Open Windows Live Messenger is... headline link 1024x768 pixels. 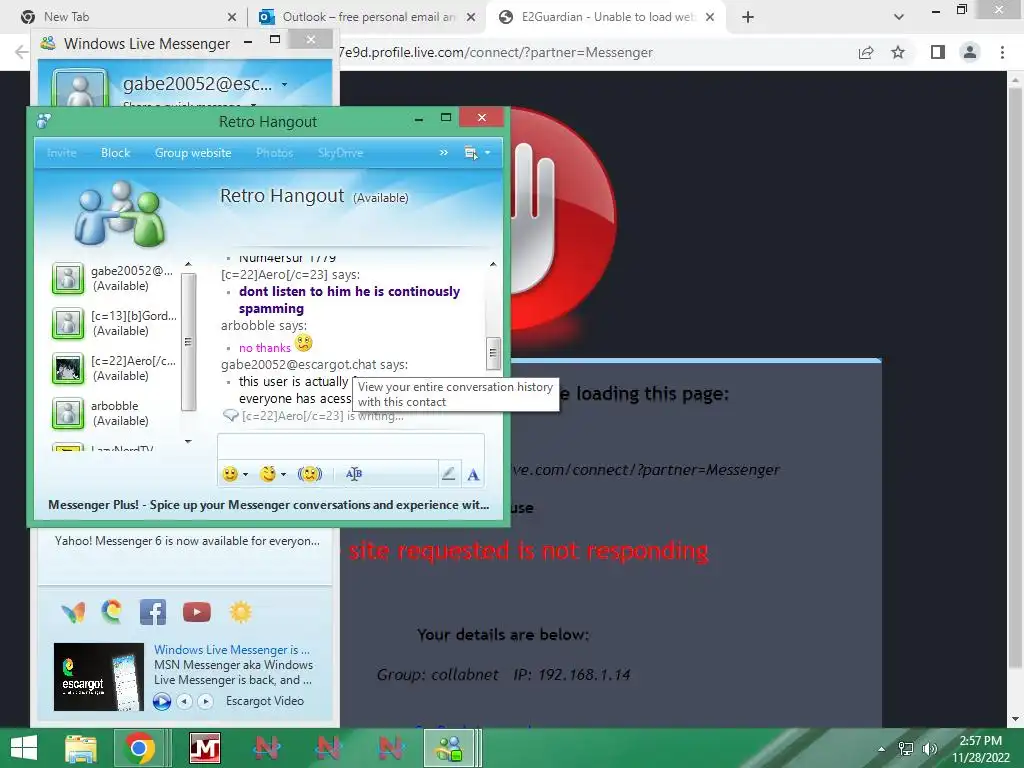232,650
